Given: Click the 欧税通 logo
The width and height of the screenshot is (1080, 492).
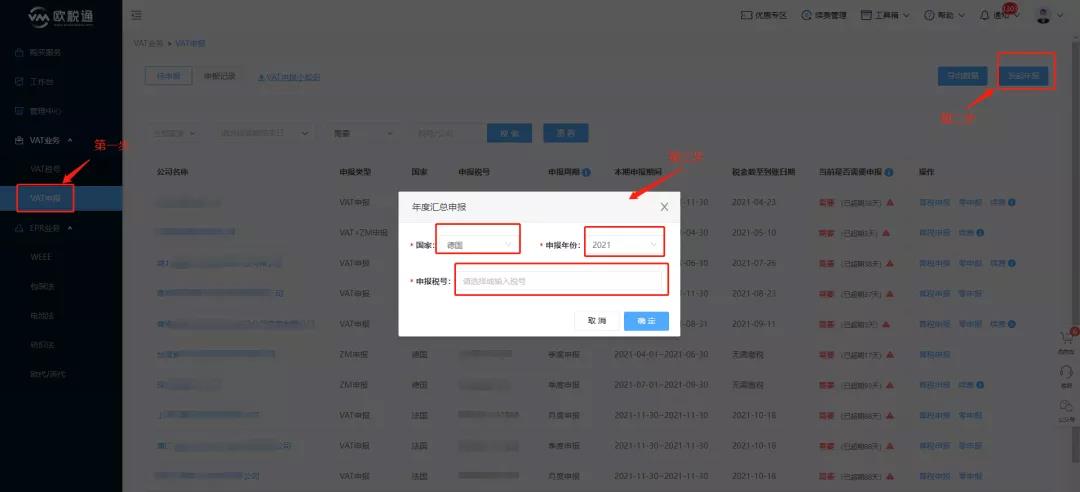Looking at the screenshot, I should click(61, 17).
